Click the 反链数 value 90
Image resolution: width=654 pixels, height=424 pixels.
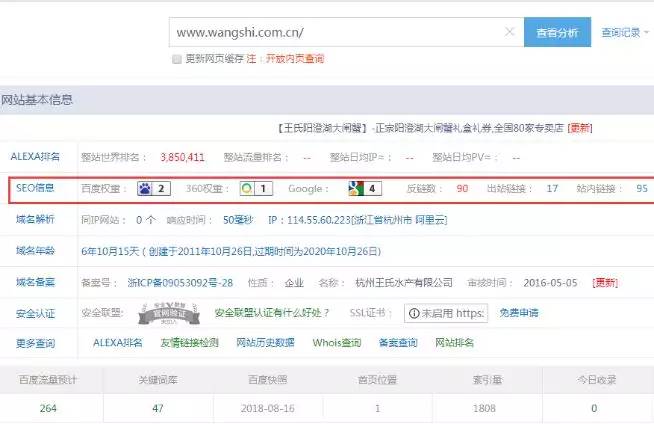point(462,188)
